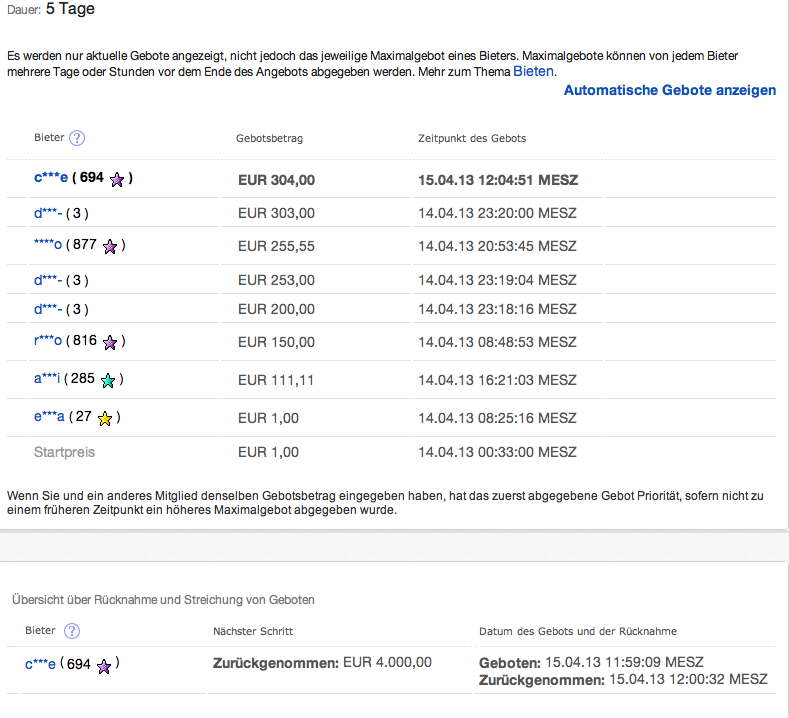The image size is (789, 718).
Task: Click the purple star beside ****o (877)
Action: [110, 246]
